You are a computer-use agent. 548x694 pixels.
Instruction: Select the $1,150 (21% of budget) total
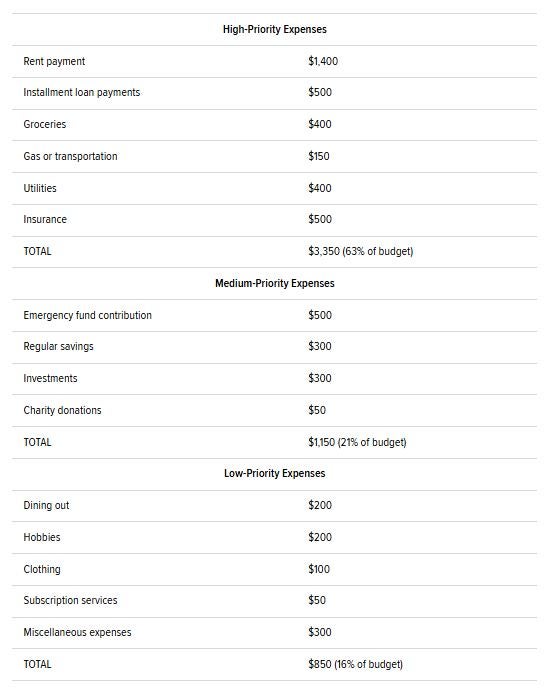point(357,442)
